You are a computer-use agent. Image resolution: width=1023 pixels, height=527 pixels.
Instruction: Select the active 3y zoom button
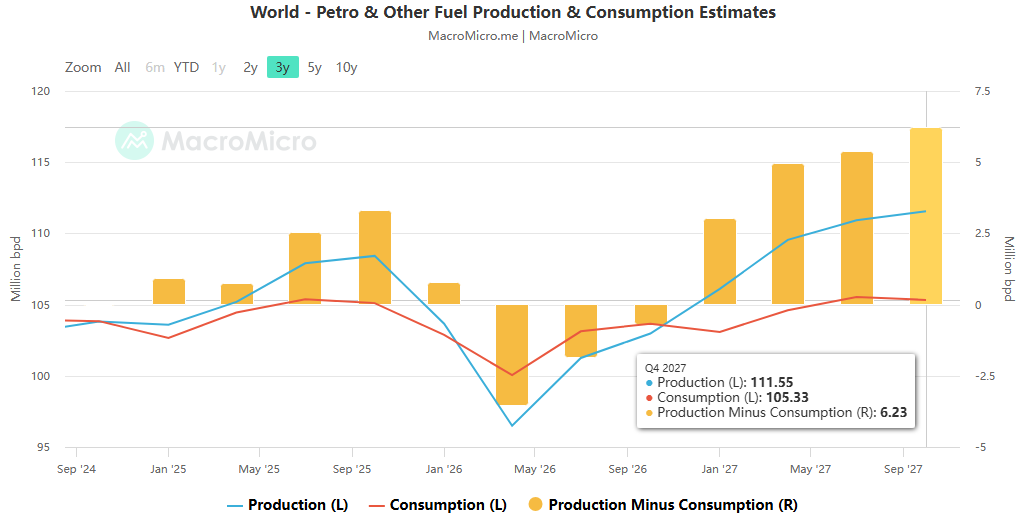282,67
